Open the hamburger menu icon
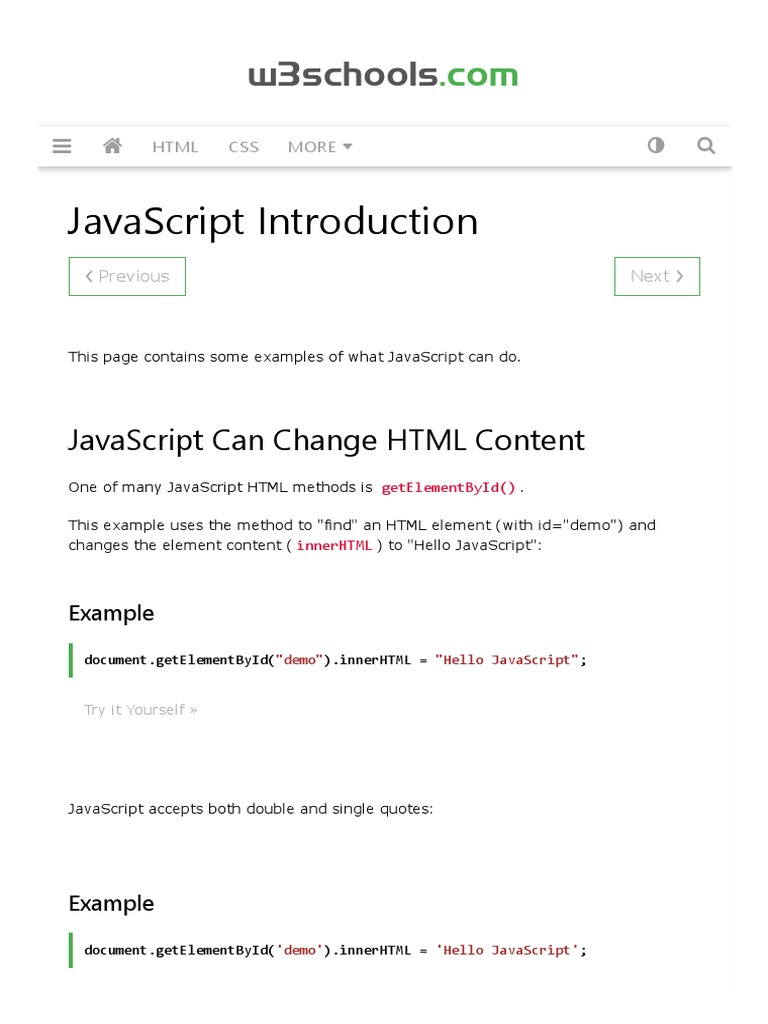768x1024 pixels. pos(62,146)
